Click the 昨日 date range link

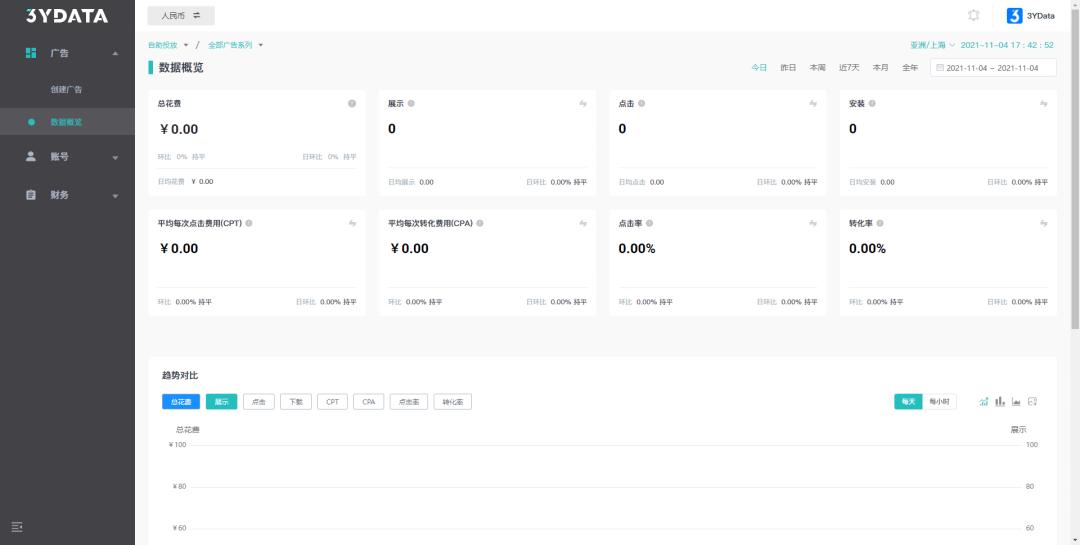(788, 68)
